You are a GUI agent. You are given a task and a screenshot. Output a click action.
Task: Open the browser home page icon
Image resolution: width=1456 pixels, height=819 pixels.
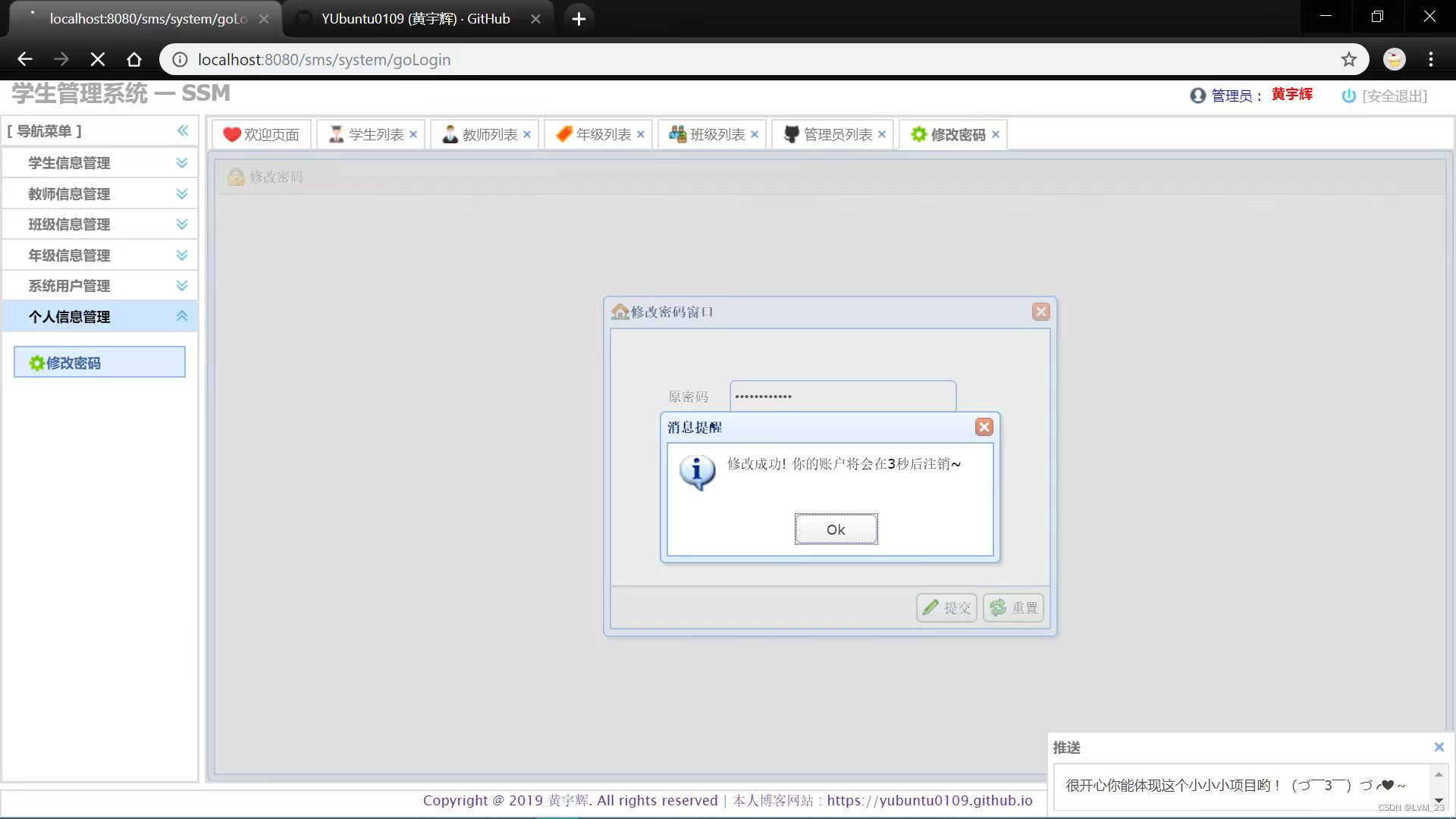coord(134,59)
